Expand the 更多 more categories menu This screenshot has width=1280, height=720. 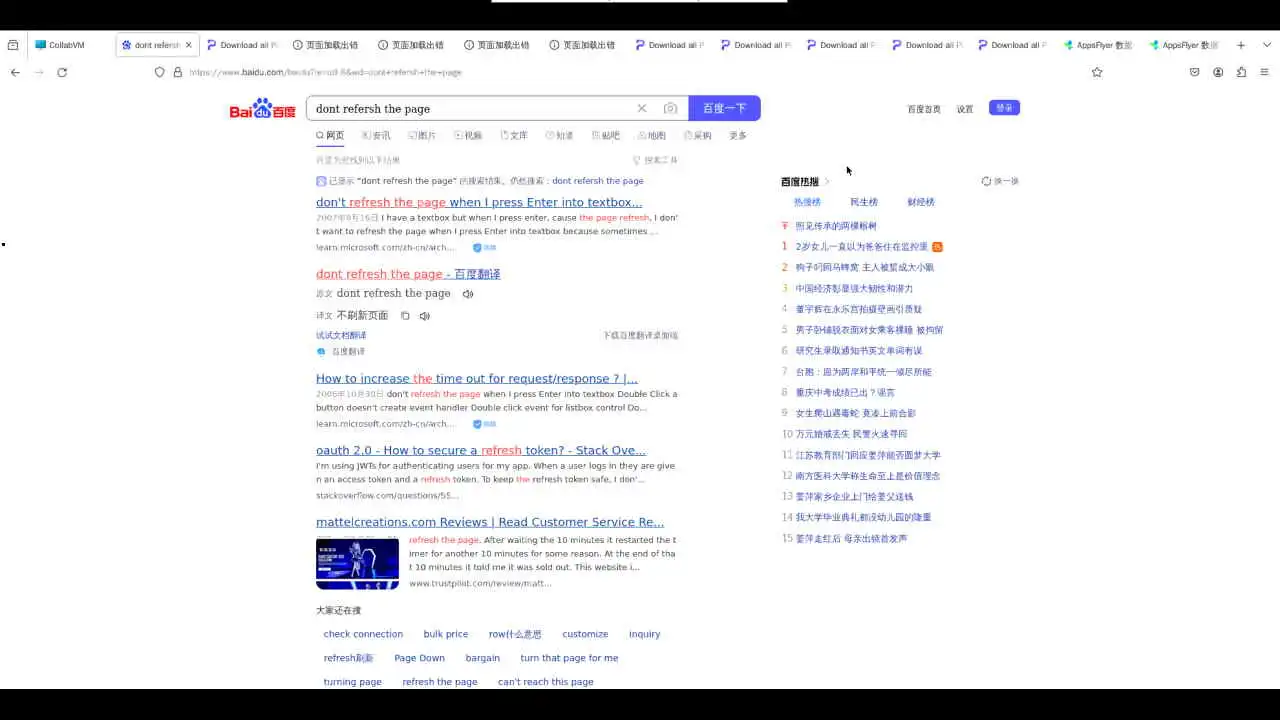738,135
